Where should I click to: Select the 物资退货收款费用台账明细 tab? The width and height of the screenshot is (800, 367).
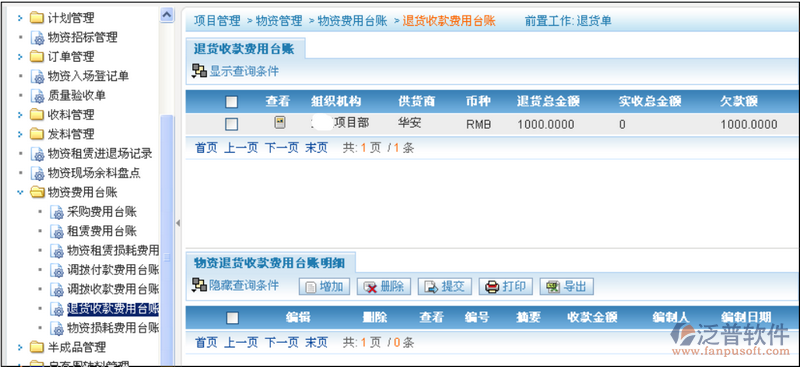click(270, 262)
